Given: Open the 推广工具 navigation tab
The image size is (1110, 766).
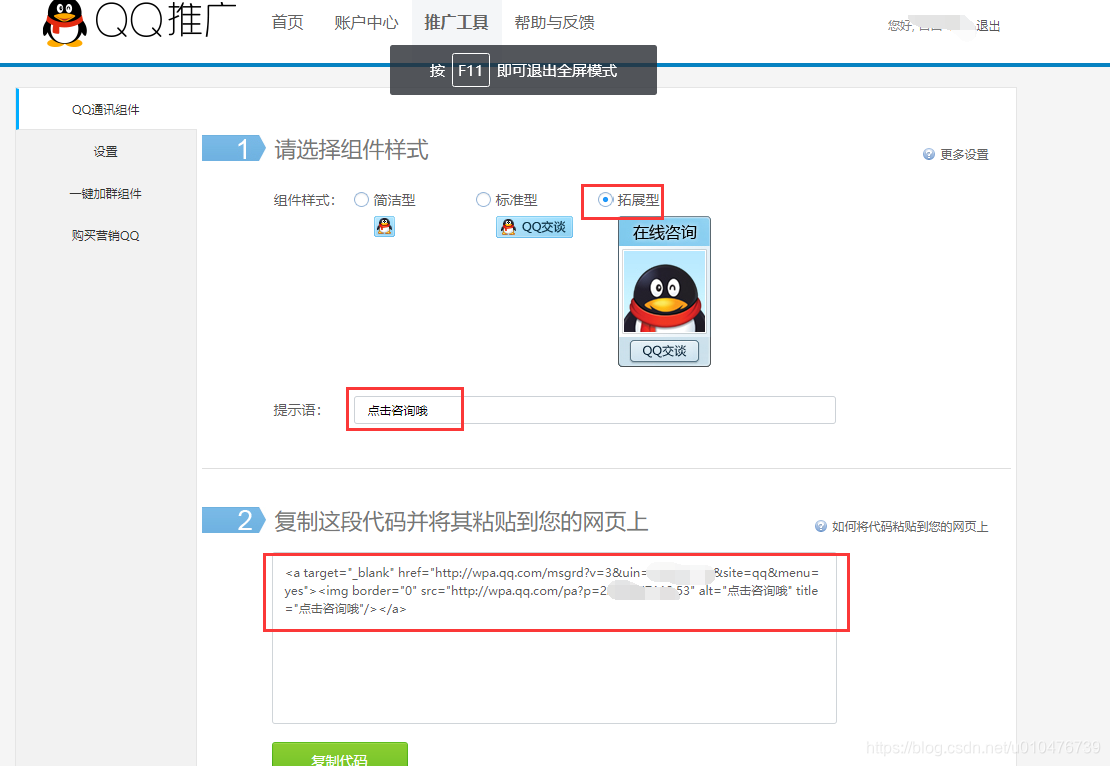Looking at the screenshot, I should tap(457, 23).
